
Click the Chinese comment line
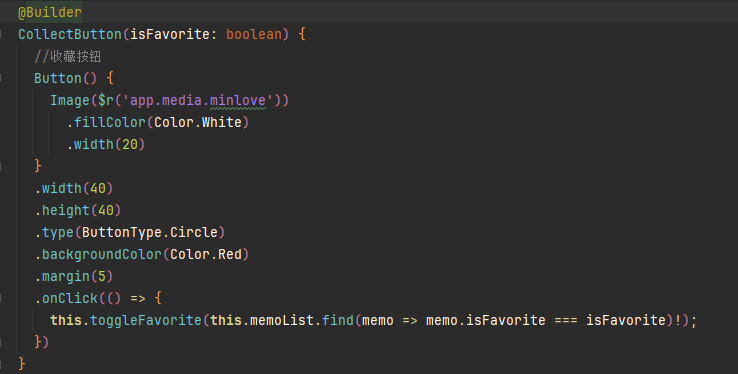[68, 56]
